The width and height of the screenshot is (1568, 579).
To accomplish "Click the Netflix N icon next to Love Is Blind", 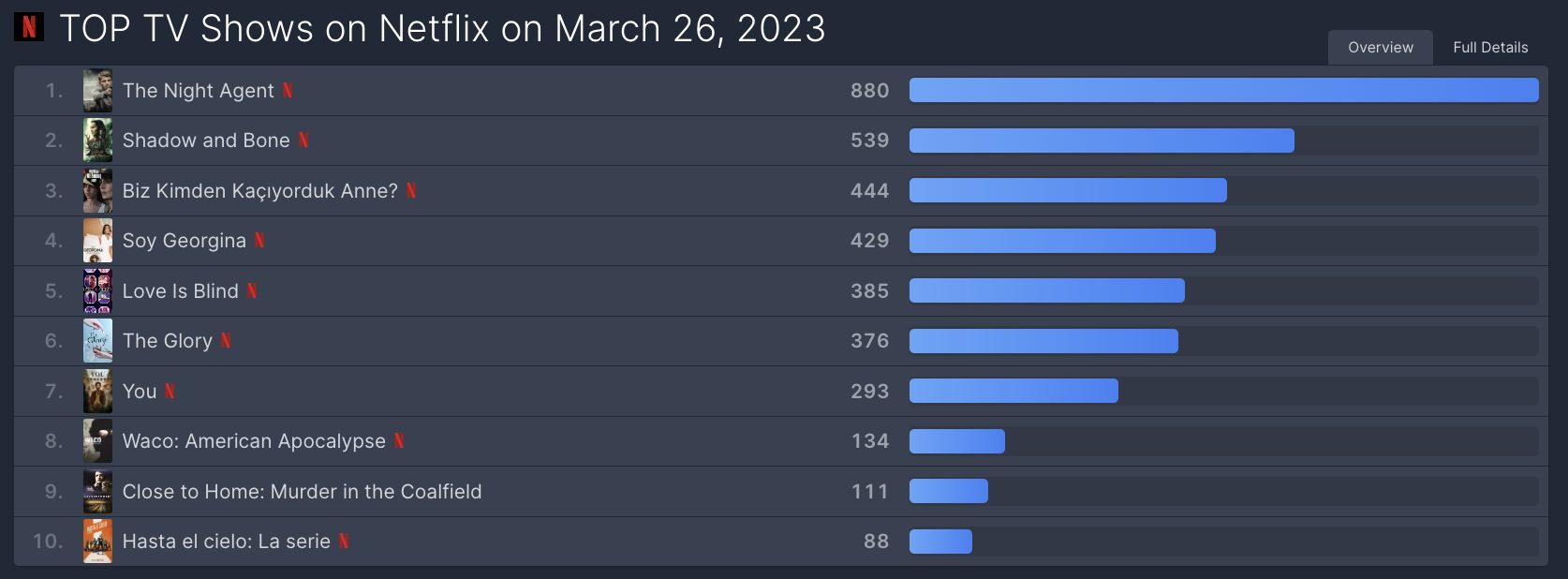I will (252, 291).
